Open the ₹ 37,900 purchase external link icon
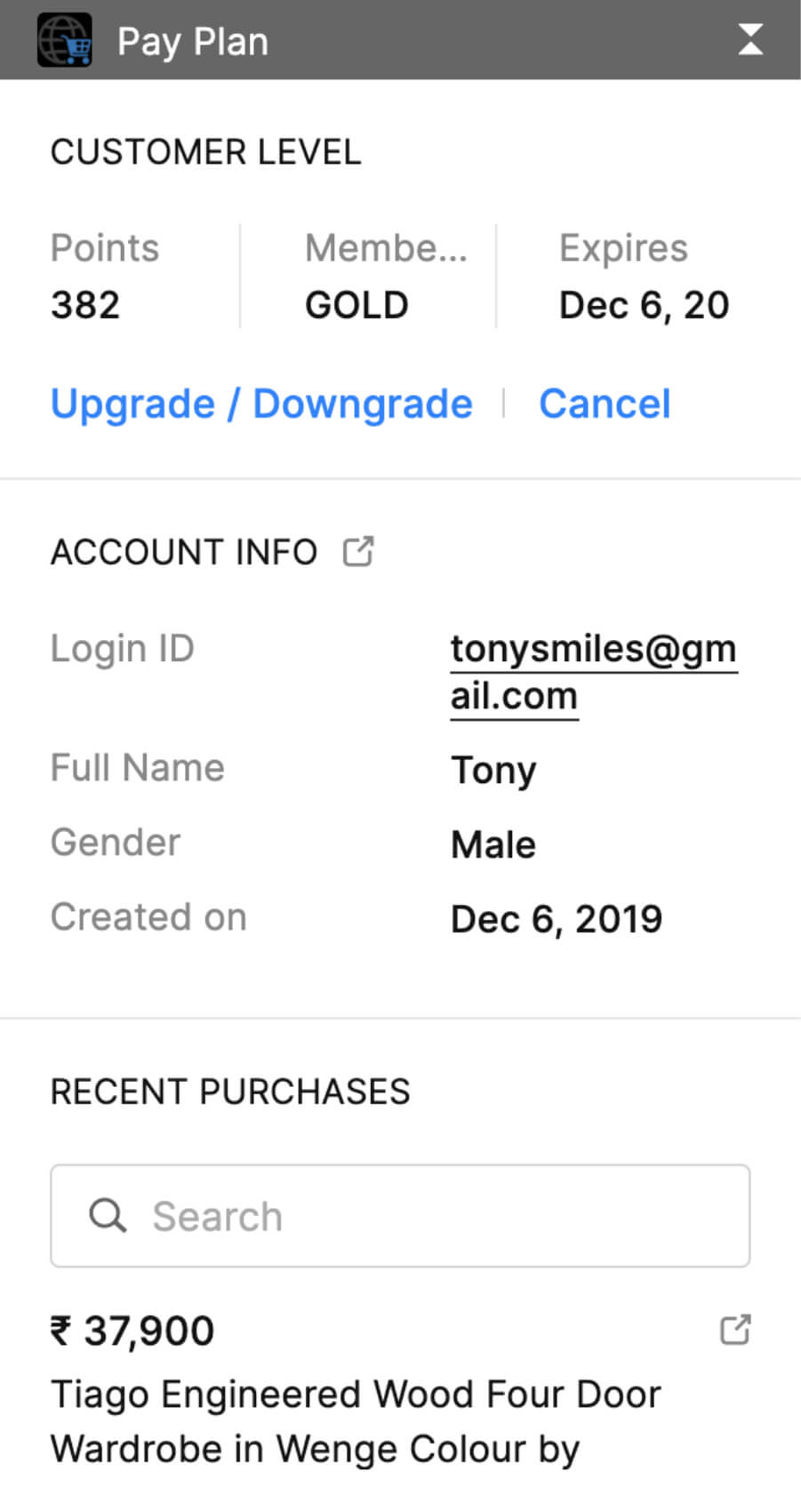This screenshot has width=801, height=1512. [x=735, y=1330]
